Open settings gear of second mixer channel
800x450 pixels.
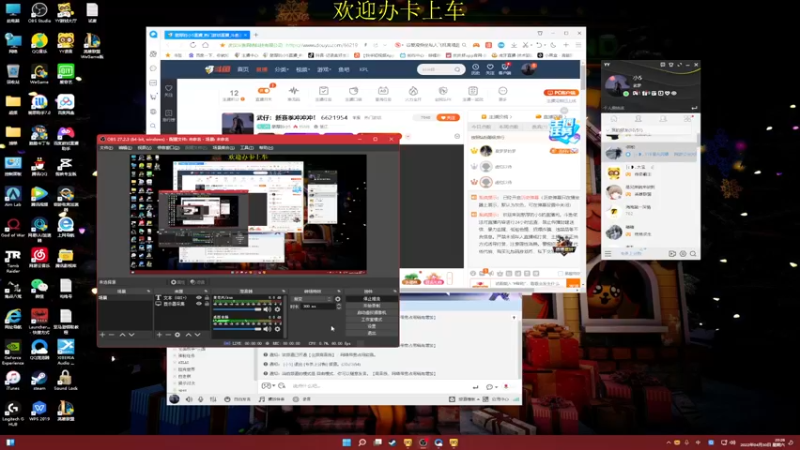278,329
